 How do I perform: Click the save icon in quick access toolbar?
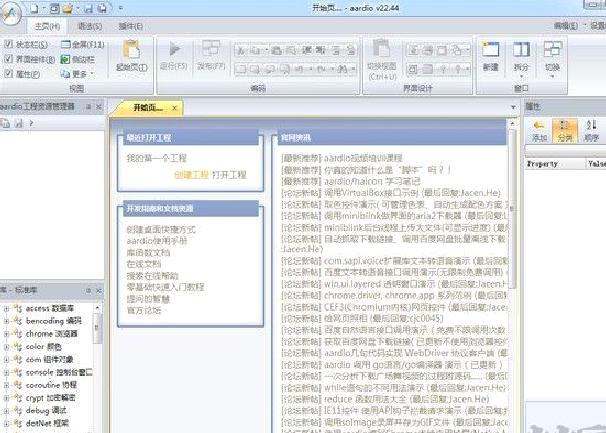pyautogui.click(x=89, y=8)
